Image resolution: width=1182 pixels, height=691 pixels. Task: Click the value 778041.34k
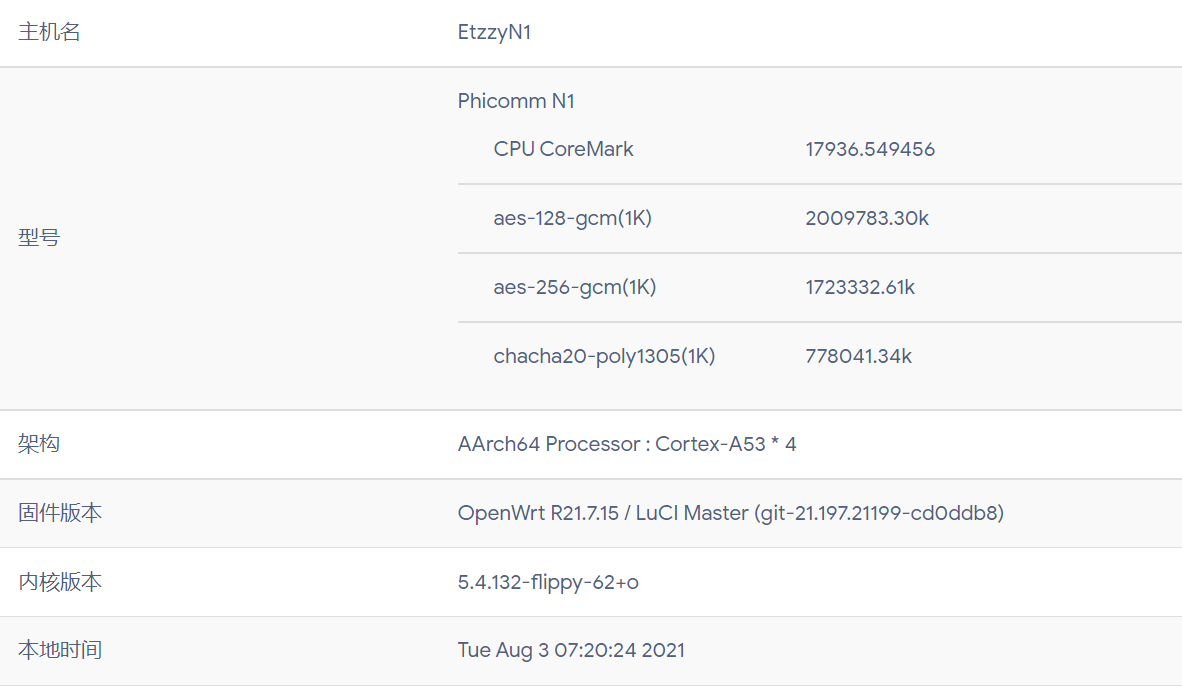858,356
